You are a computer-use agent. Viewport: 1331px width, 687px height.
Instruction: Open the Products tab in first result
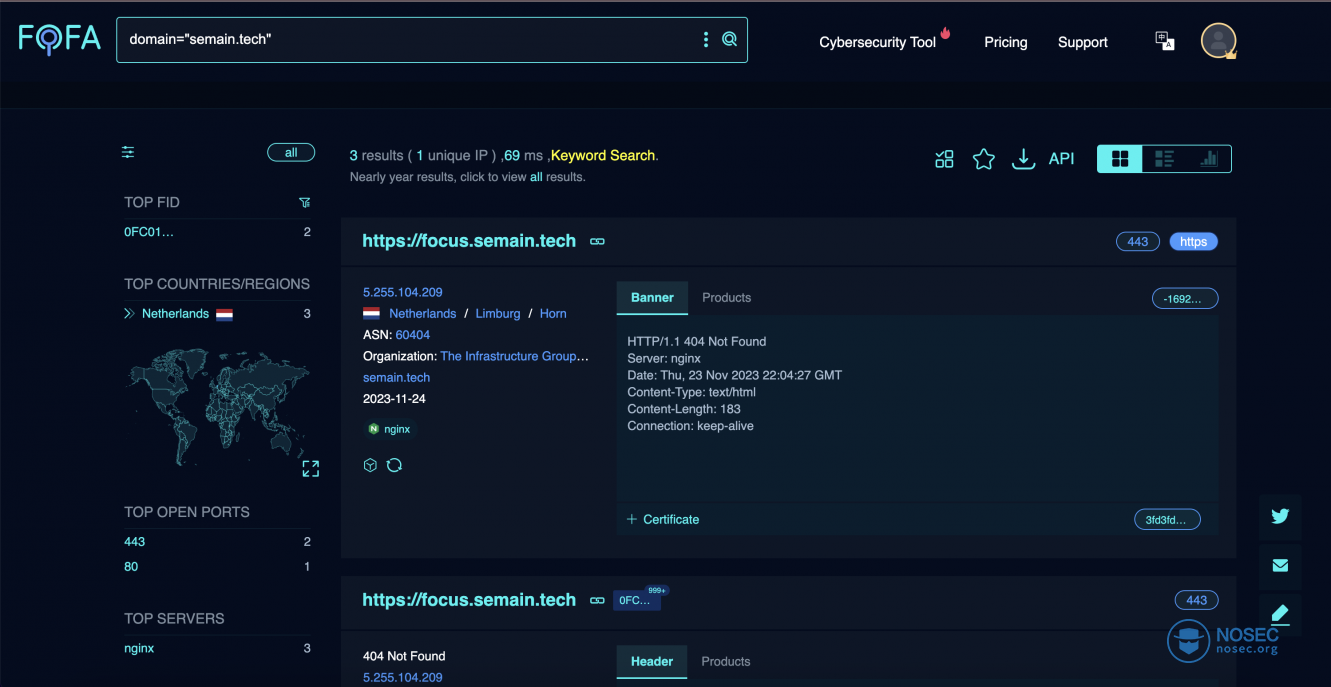tap(726, 297)
